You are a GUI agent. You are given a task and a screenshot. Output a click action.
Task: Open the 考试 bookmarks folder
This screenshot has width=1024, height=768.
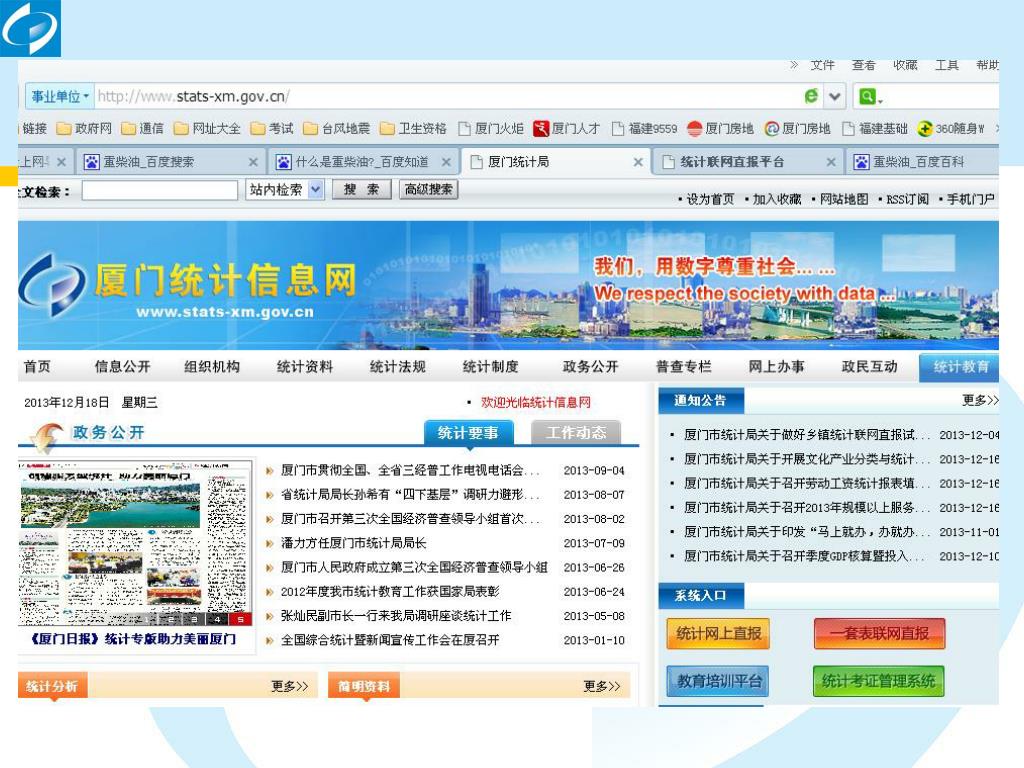[272, 129]
